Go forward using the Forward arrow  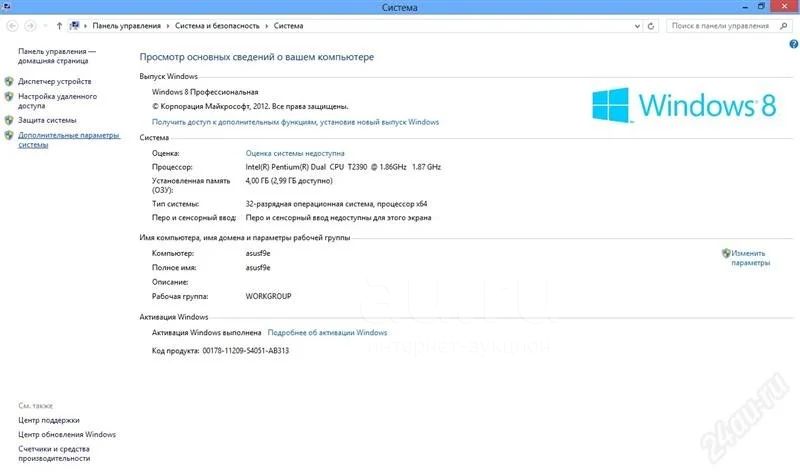[x=31, y=26]
